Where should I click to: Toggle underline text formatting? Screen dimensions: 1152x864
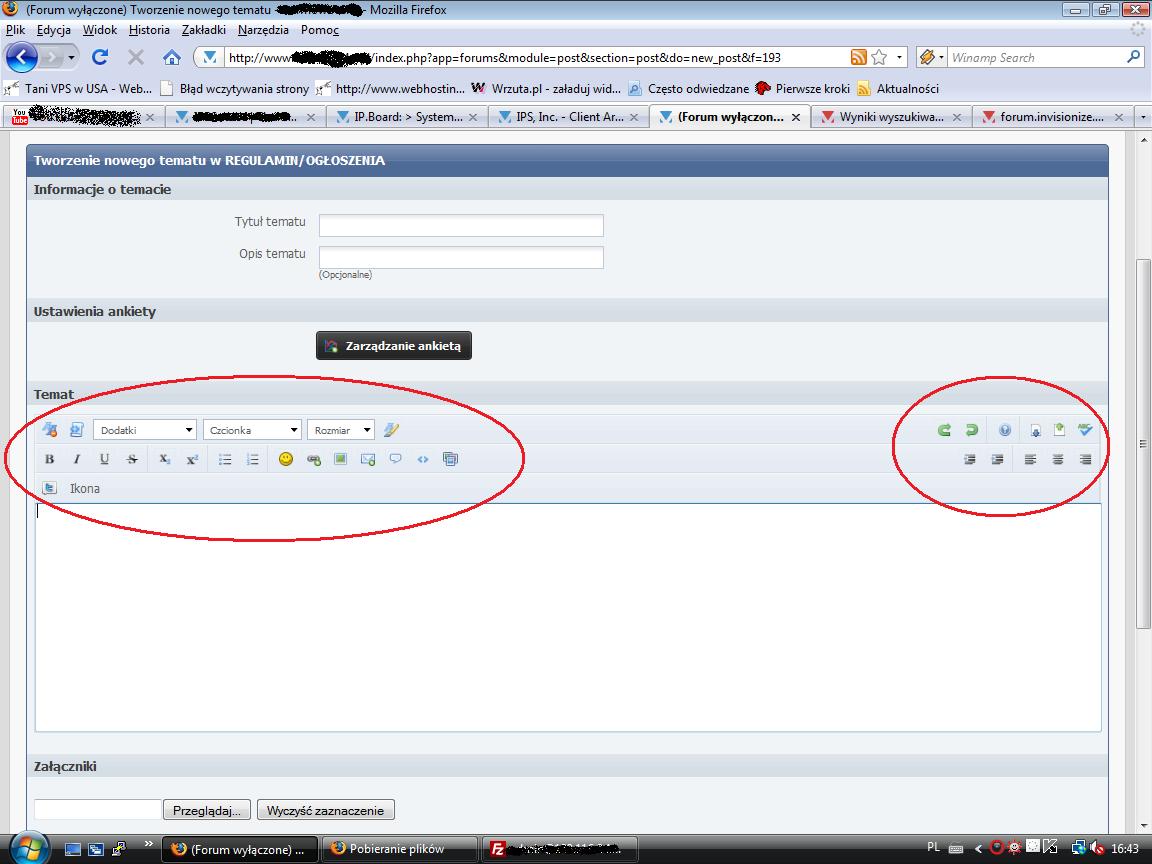click(x=104, y=459)
